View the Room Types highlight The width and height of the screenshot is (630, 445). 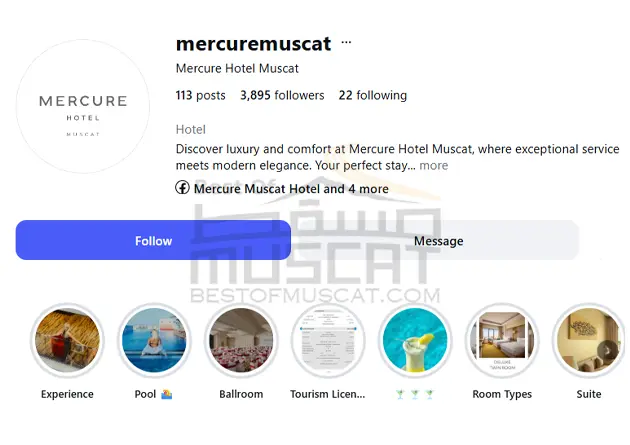pos(502,340)
